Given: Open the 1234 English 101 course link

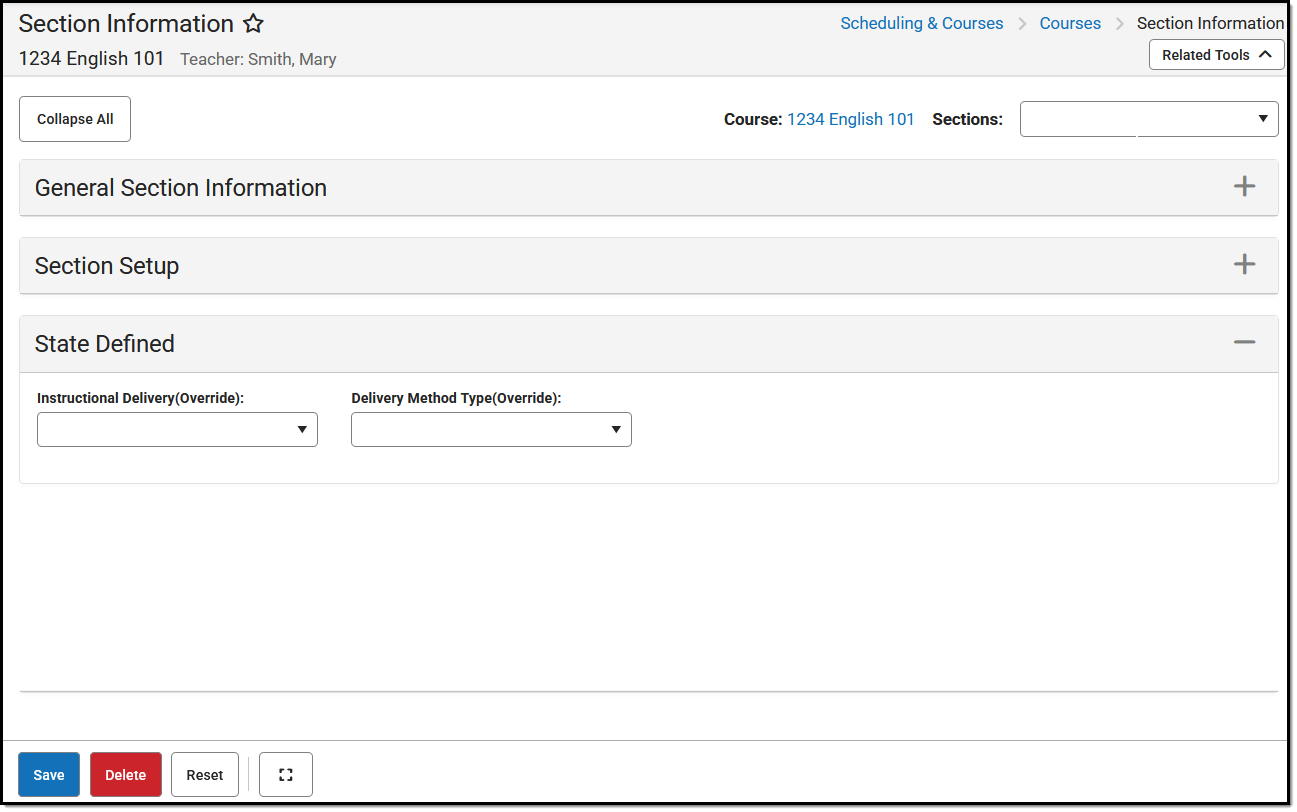Looking at the screenshot, I should 851,118.
